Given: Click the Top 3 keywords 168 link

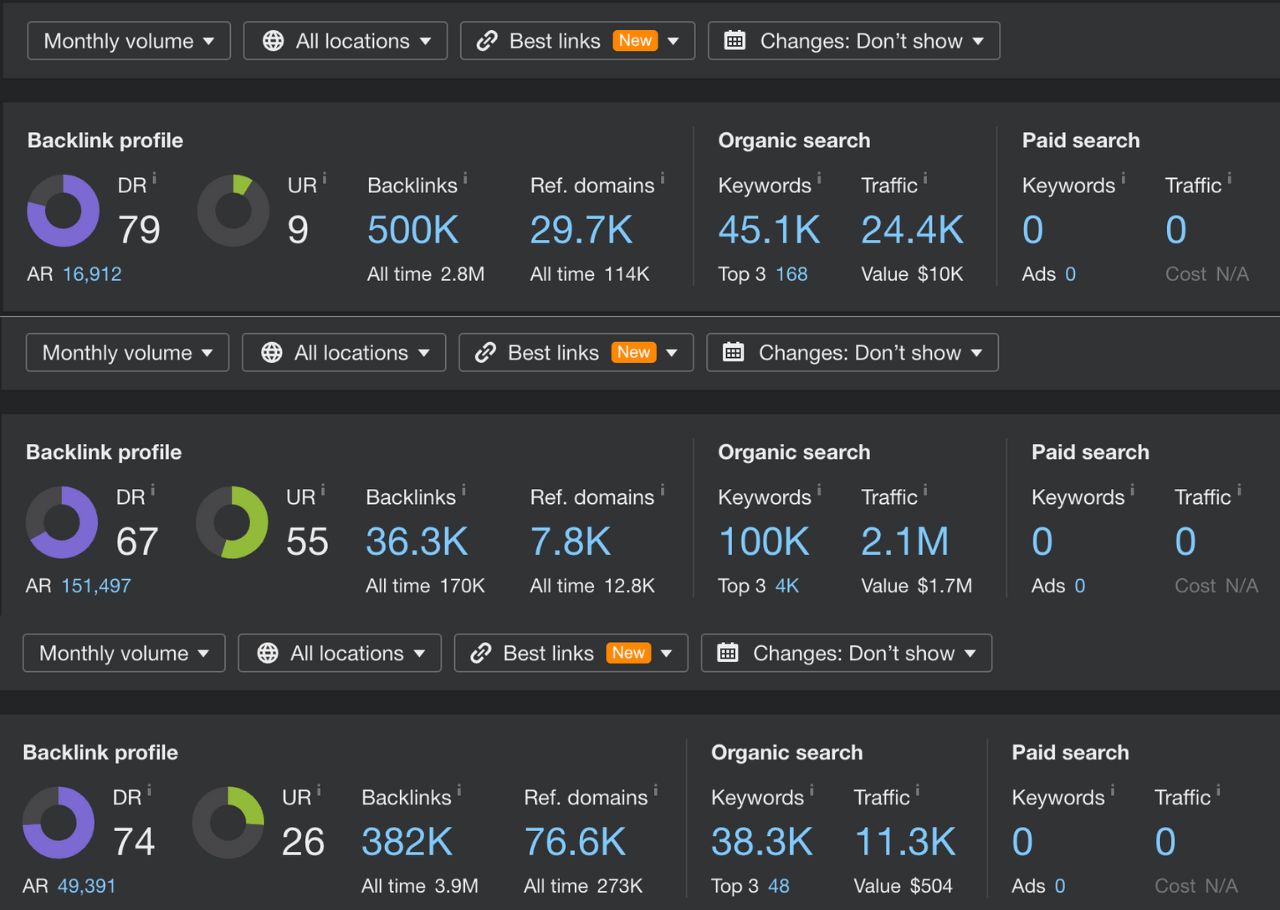Looking at the screenshot, I should tap(791, 274).
